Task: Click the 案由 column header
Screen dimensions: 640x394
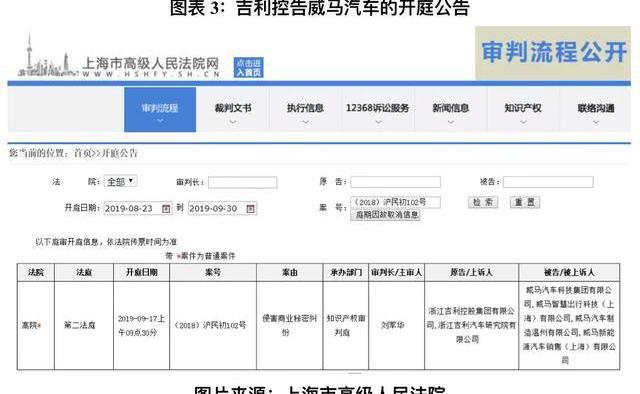Action: [x=289, y=272]
